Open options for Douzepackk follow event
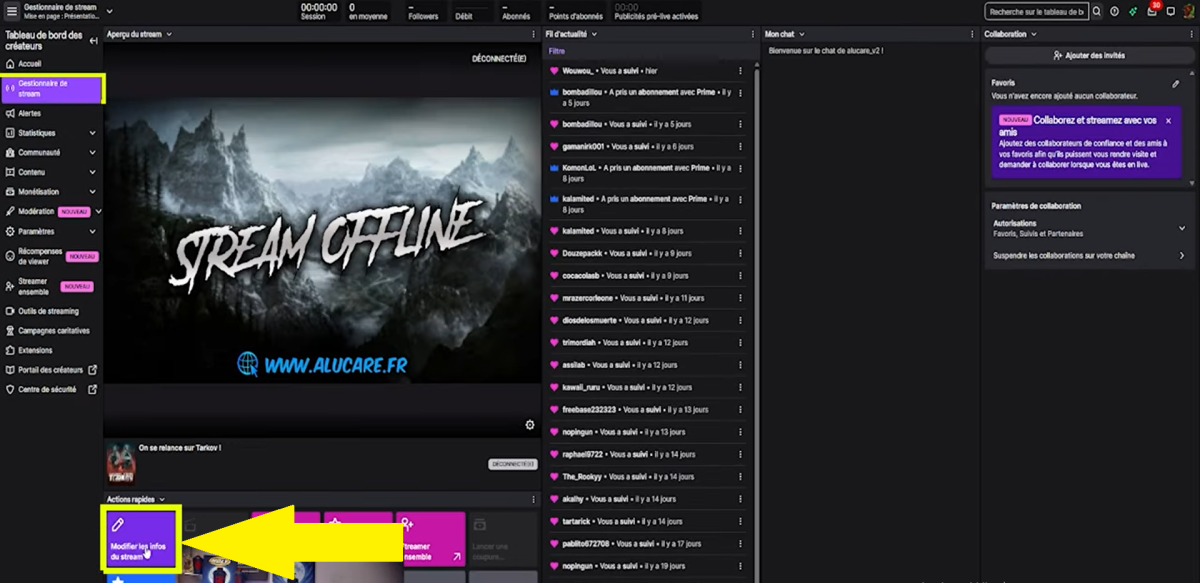Viewport: 1200px width, 583px height. [x=740, y=253]
